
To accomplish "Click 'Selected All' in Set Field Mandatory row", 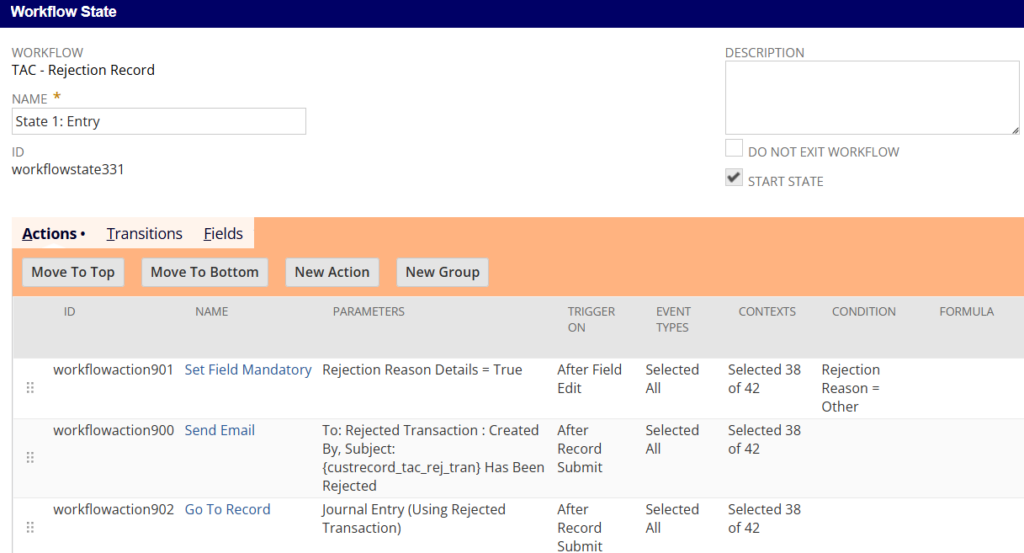I will point(672,379).
